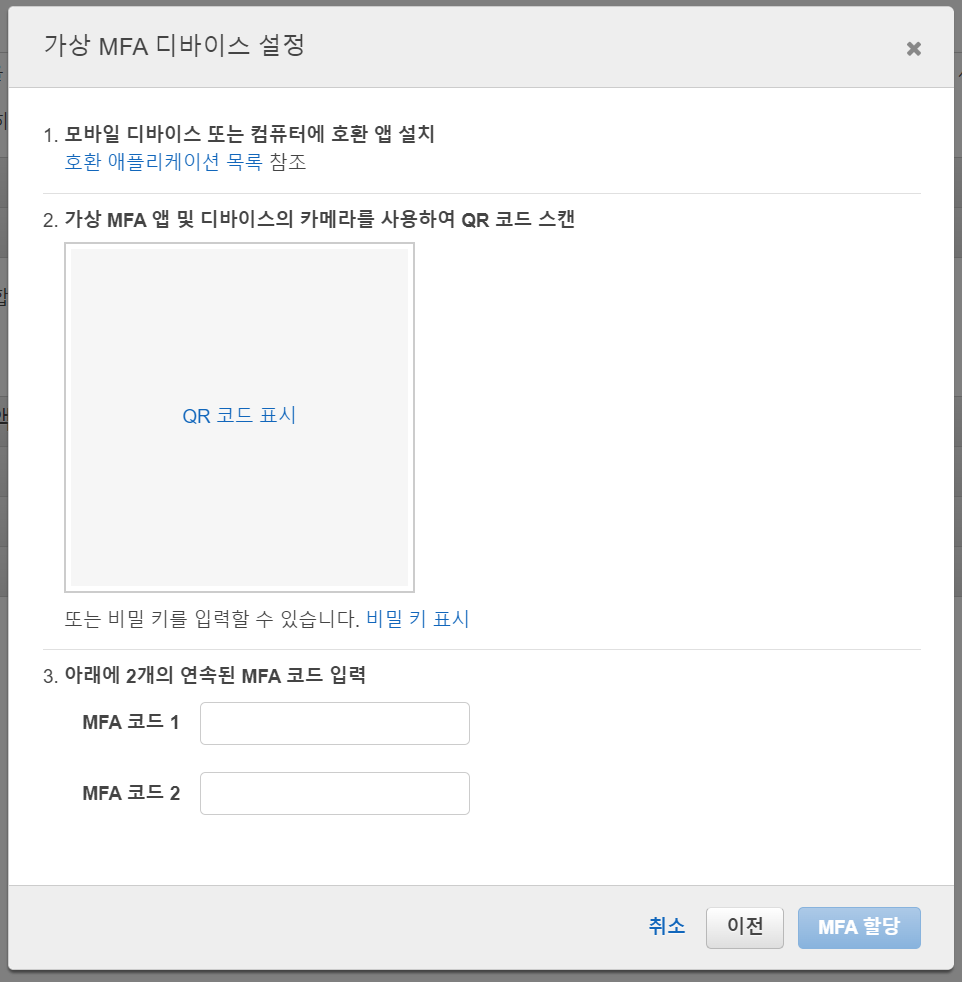This screenshot has width=962, height=982.
Task: Go back with the 이전 button
Action: tap(745, 928)
